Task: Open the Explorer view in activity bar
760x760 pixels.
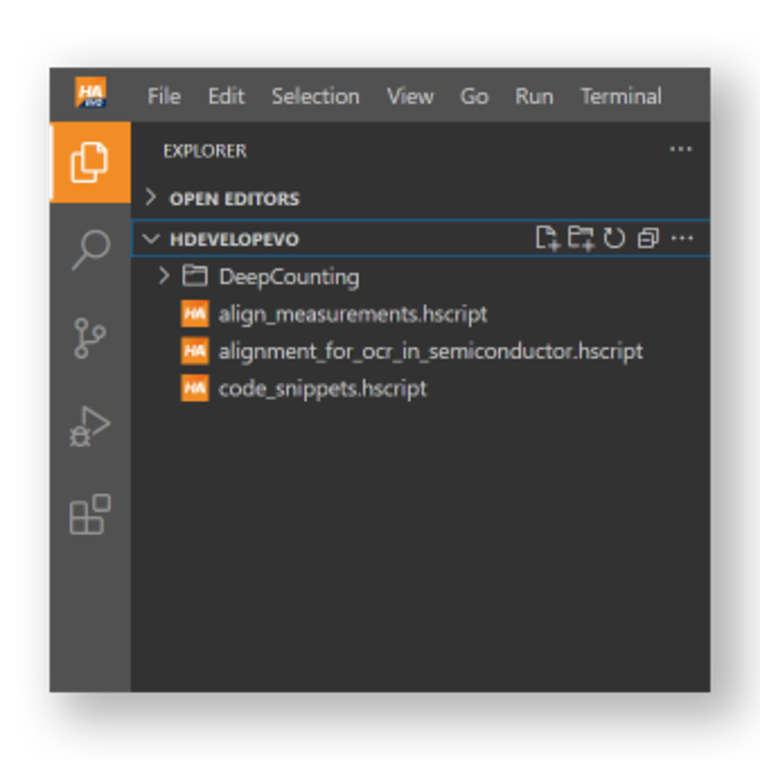Action: coord(90,162)
